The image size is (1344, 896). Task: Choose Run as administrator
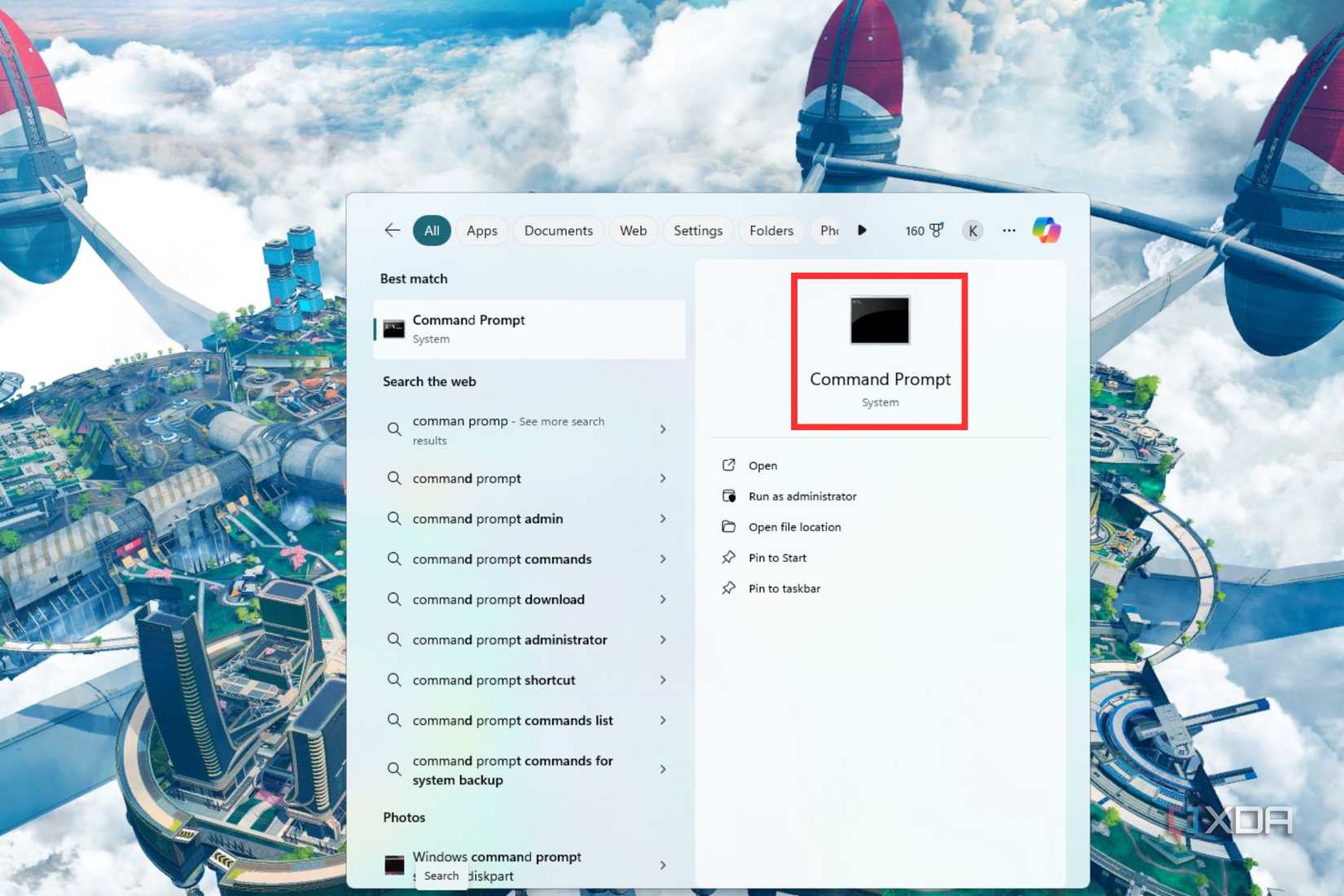[x=802, y=496]
